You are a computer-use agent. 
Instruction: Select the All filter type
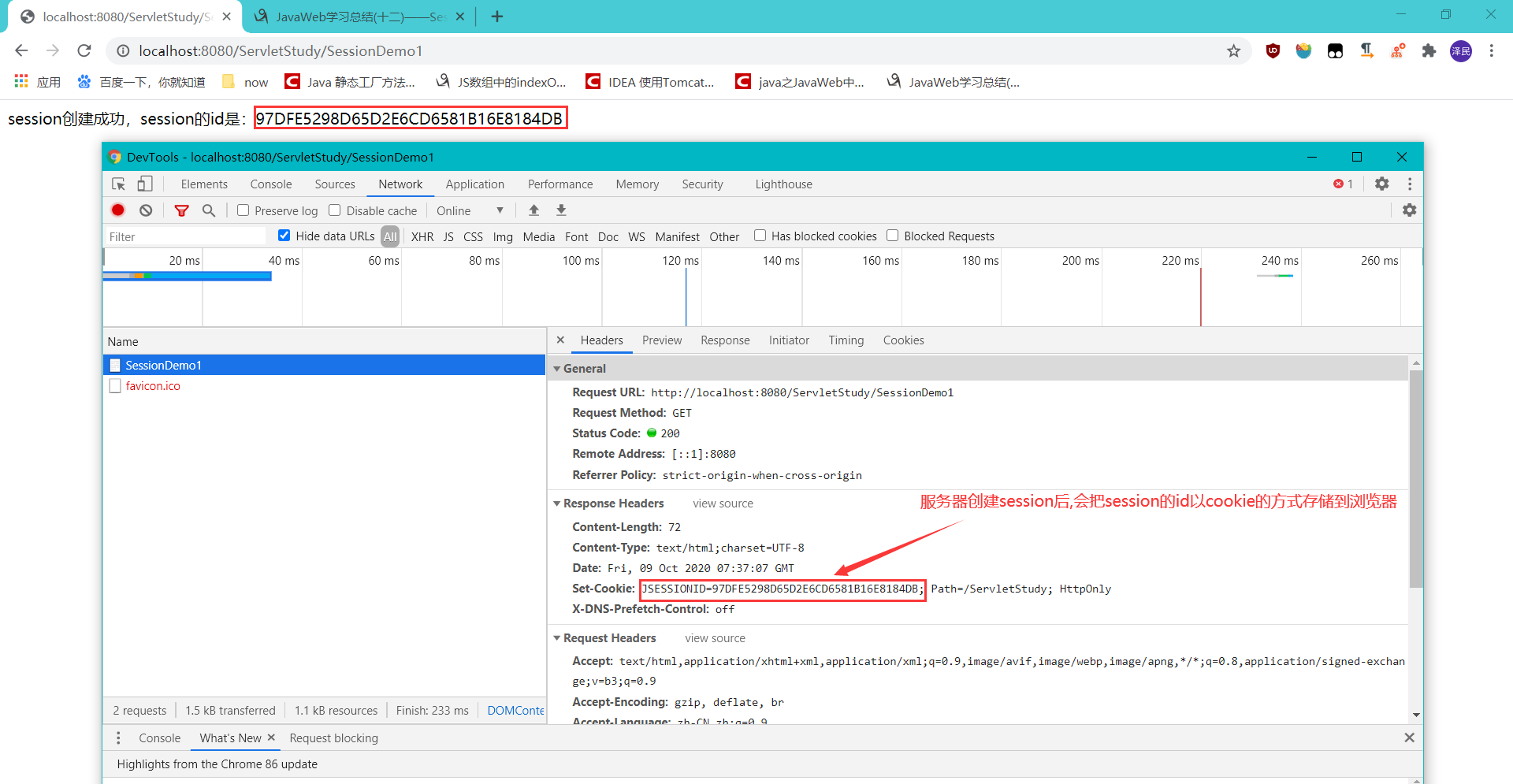click(390, 236)
